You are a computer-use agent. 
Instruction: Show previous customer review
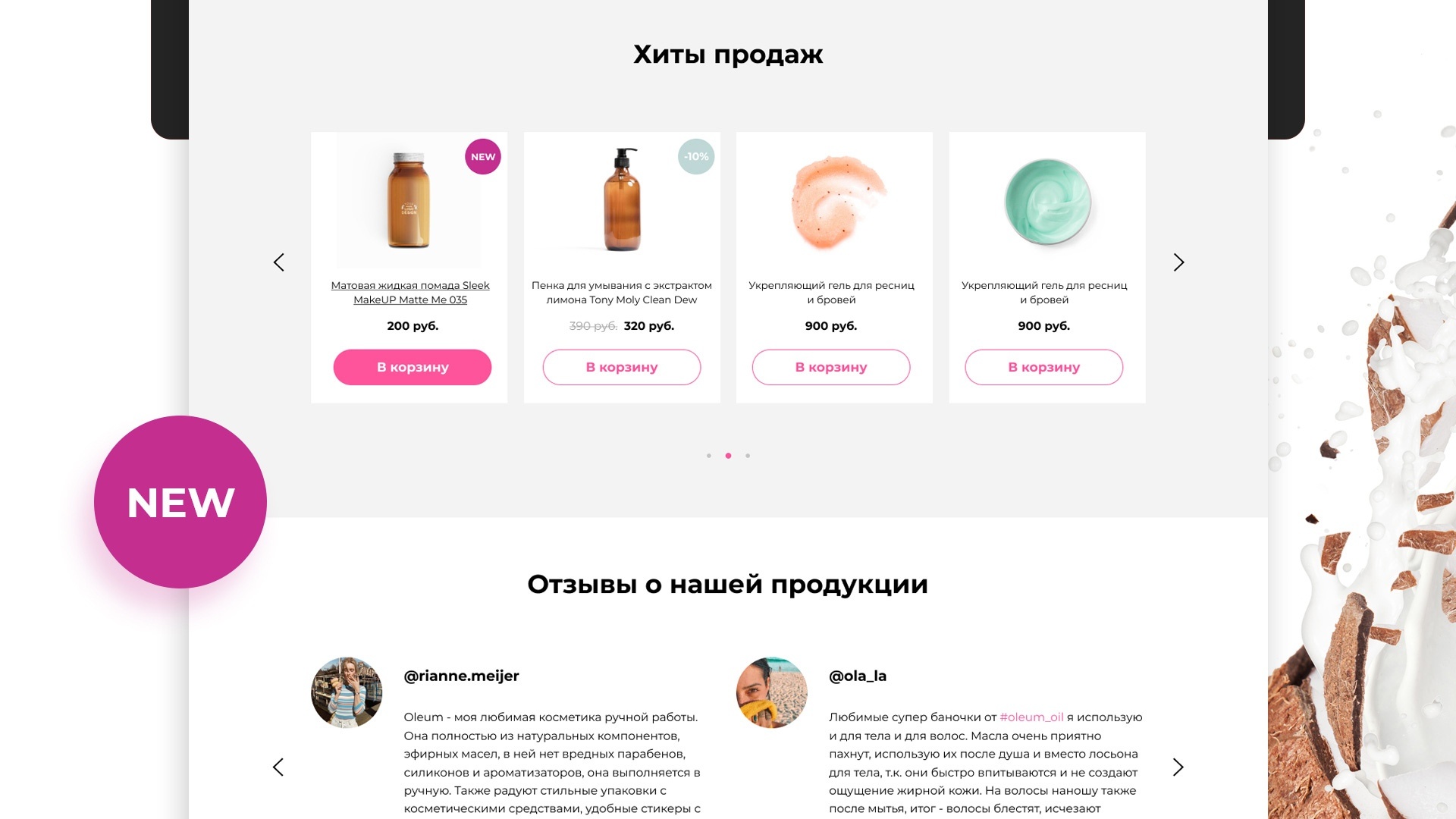pos(278,767)
